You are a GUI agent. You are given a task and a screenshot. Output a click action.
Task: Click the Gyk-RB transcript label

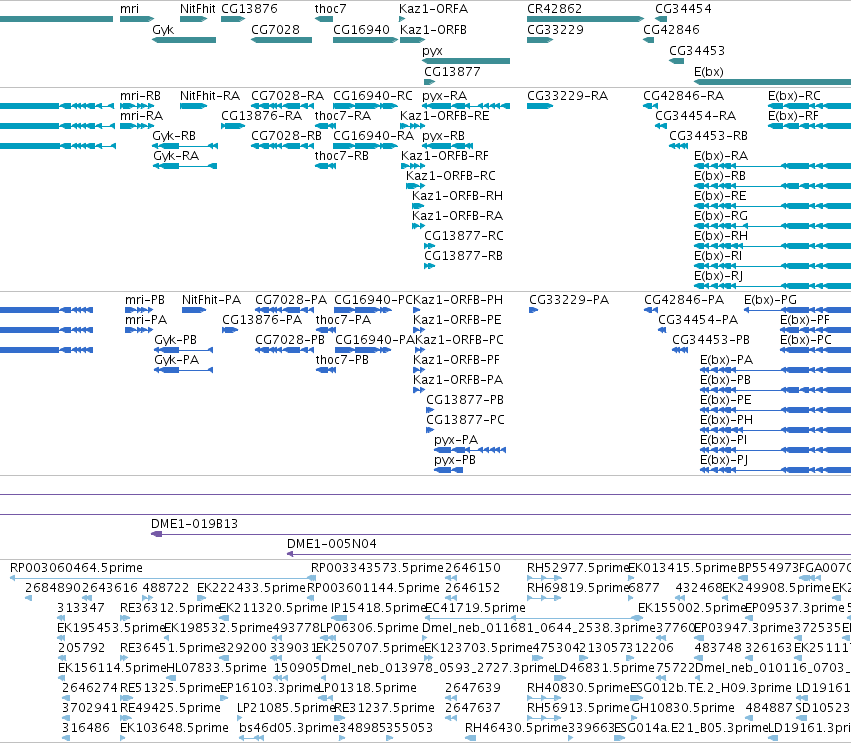(174, 136)
